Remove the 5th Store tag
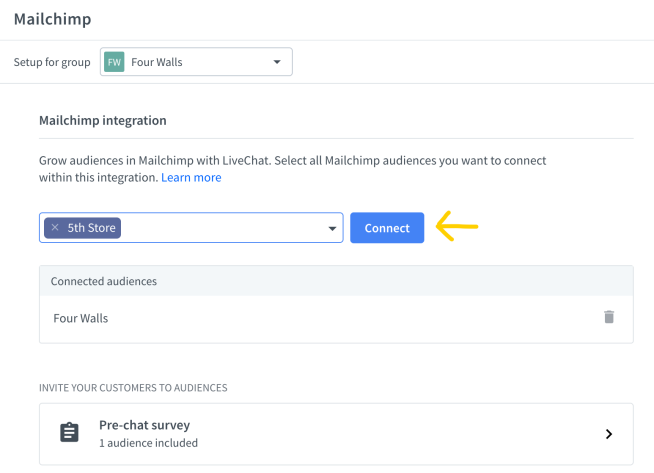Image resolution: width=654 pixels, height=473 pixels. point(54,228)
